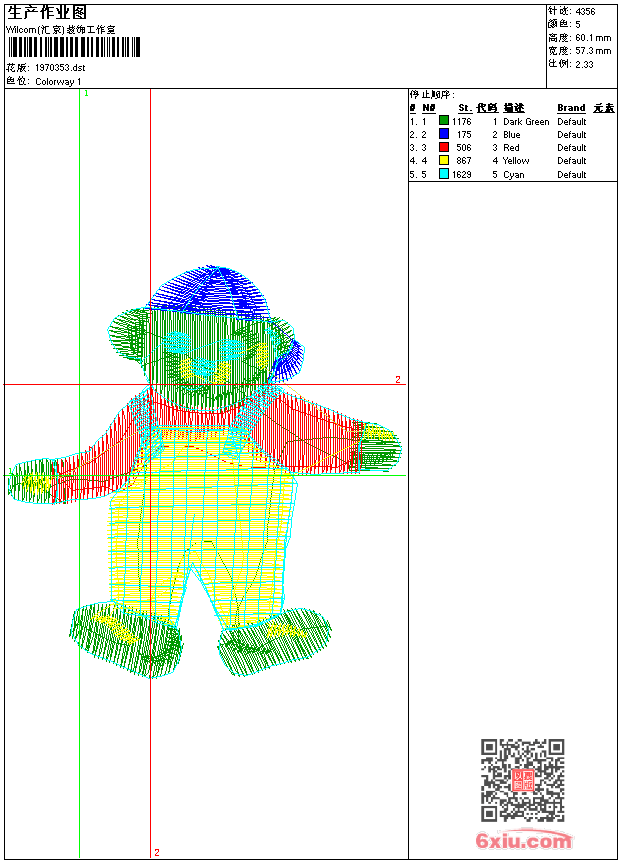Choose the Yellow color swatch
Screen dimensions: 620x860
[444, 160]
